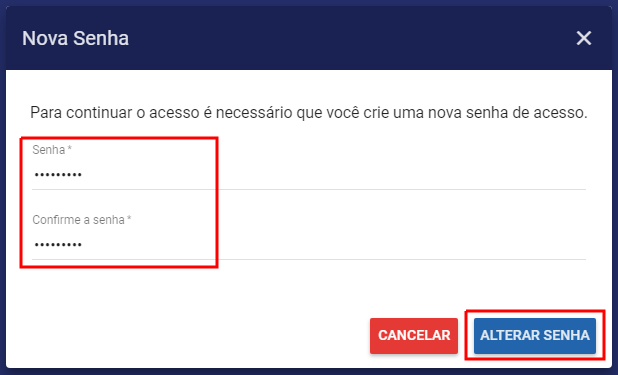Click the Confirme a senha label
Screen dimensions: 618x375
point(78,220)
